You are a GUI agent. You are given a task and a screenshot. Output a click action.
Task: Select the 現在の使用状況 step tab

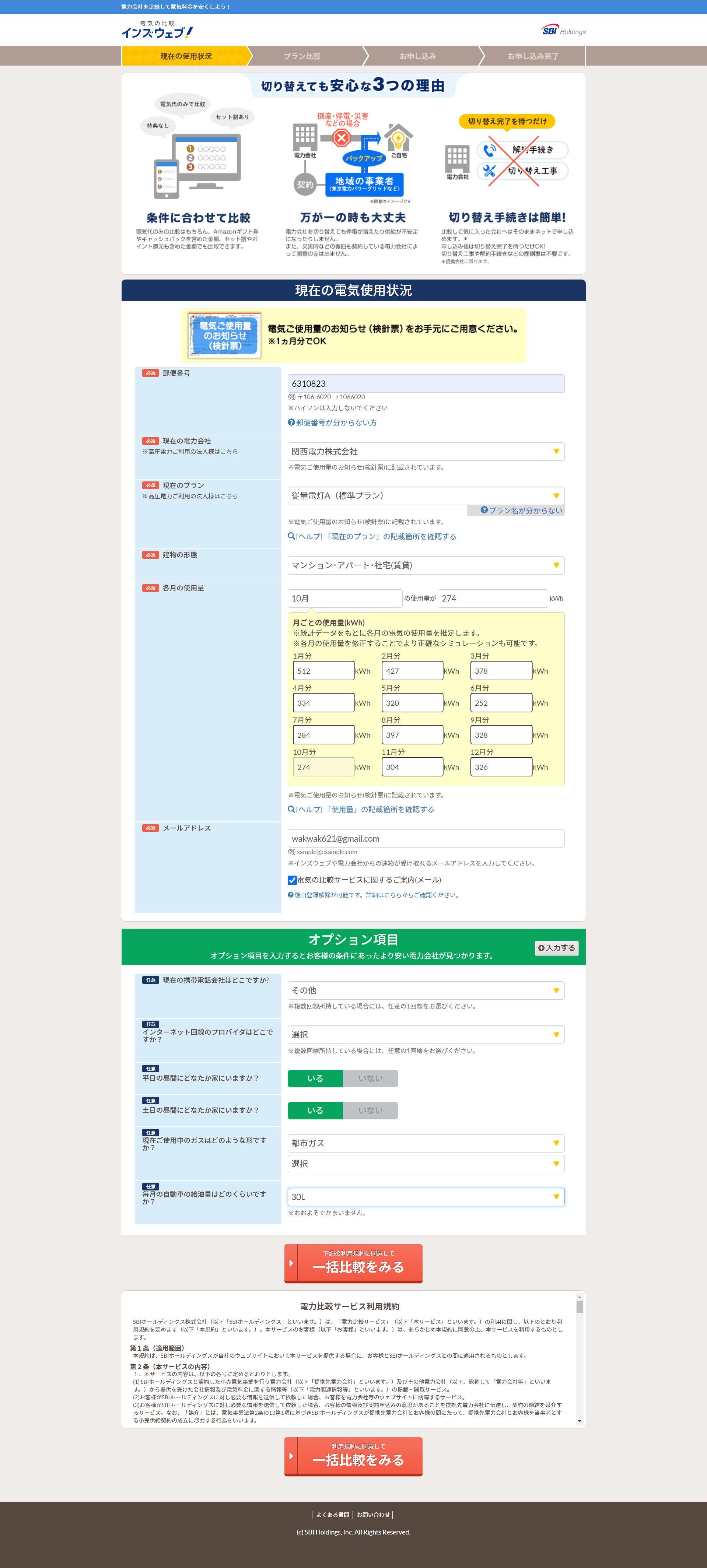(x=186, y=56)
